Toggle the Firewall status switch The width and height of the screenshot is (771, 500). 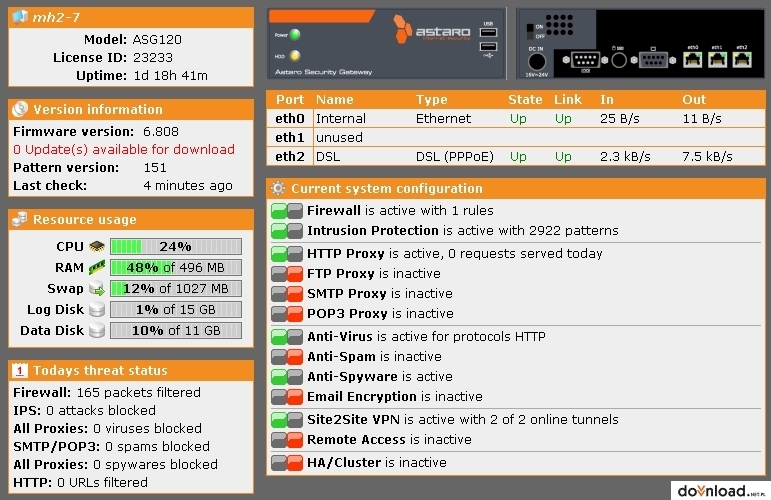287,211
